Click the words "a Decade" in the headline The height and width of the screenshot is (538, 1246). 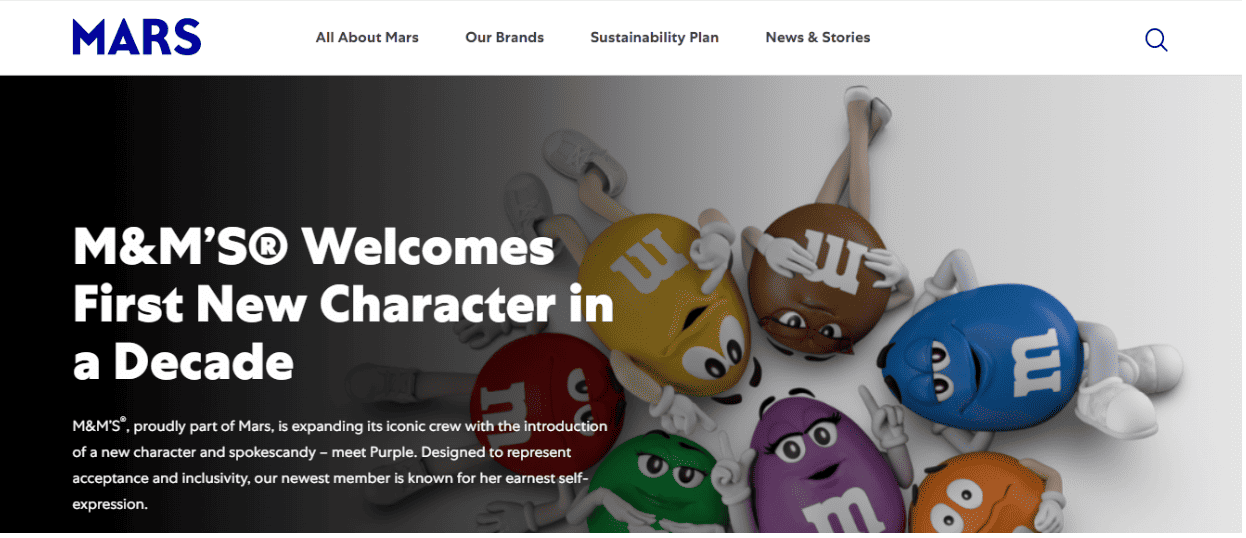pyautogui.click(x=183, y=361)
